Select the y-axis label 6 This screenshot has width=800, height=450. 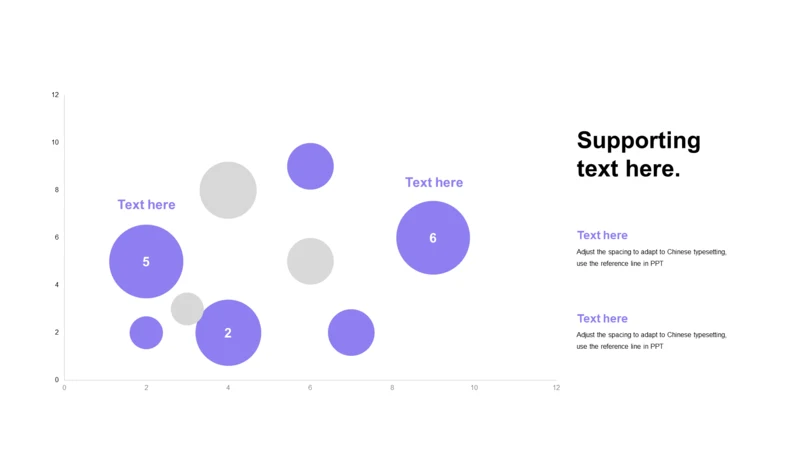57,237
